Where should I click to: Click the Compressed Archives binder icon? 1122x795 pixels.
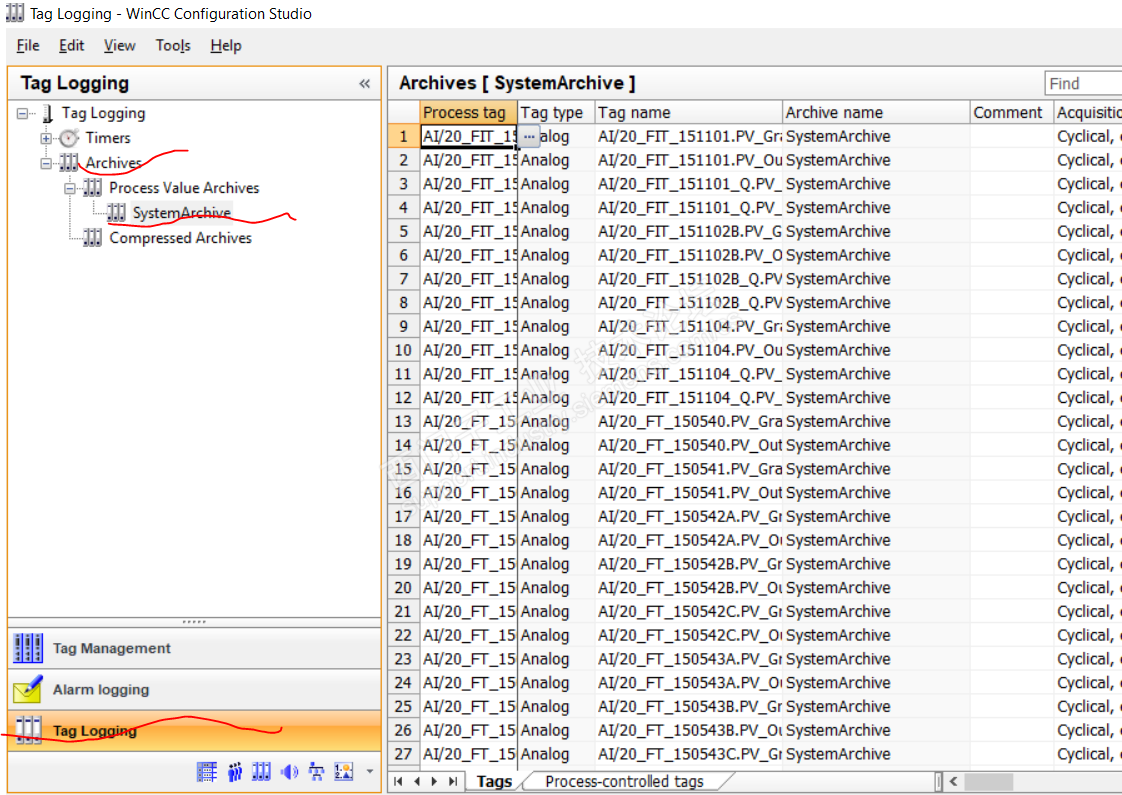pos(92,238)
